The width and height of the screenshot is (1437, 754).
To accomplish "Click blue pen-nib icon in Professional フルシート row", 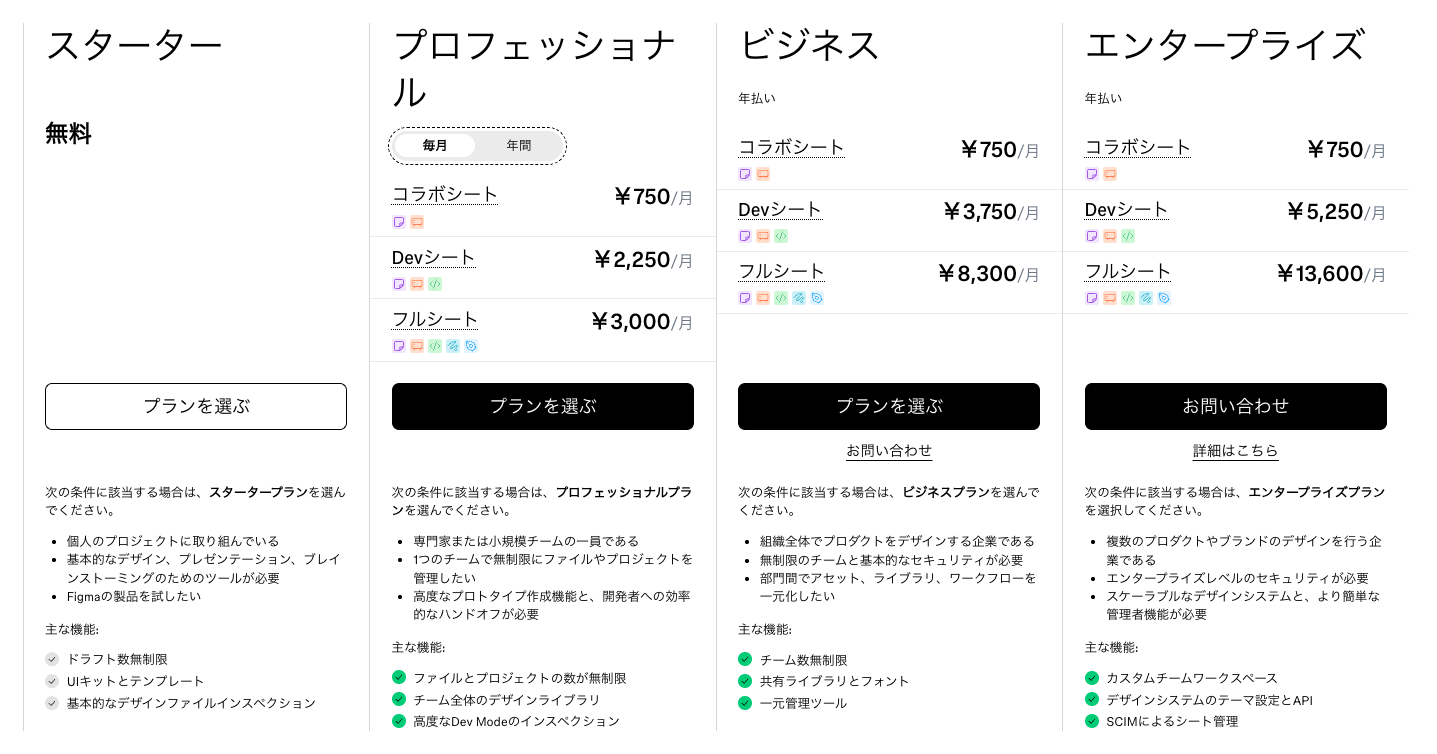I will click(471, 346).
